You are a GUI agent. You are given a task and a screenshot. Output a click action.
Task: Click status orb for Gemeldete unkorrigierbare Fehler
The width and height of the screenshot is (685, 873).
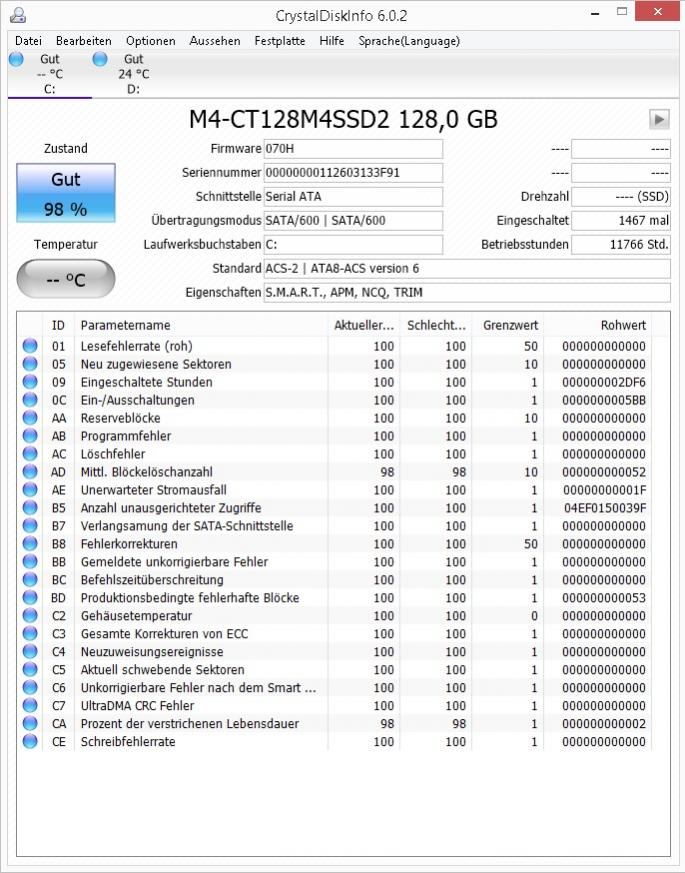tap(30, 561)
